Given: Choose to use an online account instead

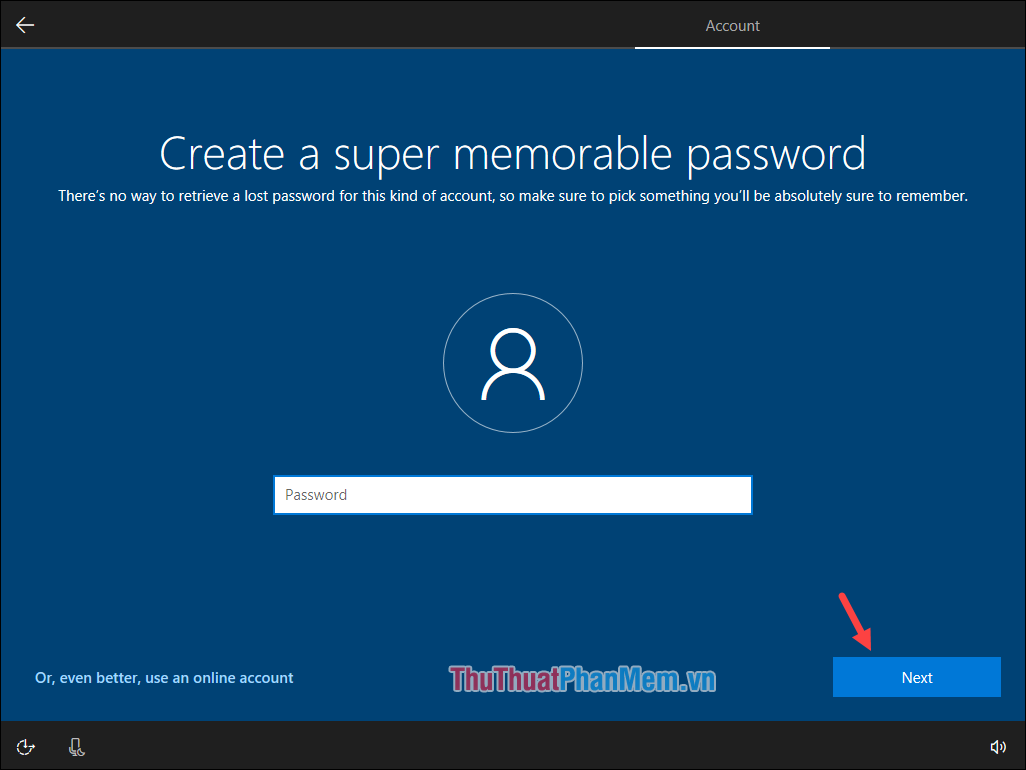Looking at the screenshot, I should (x=164, y=677).
